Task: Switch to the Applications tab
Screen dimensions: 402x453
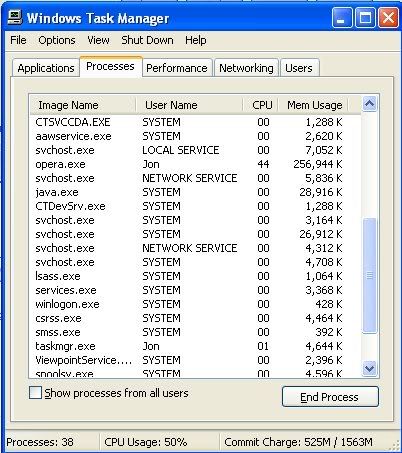Action: [x=46, y=68]
